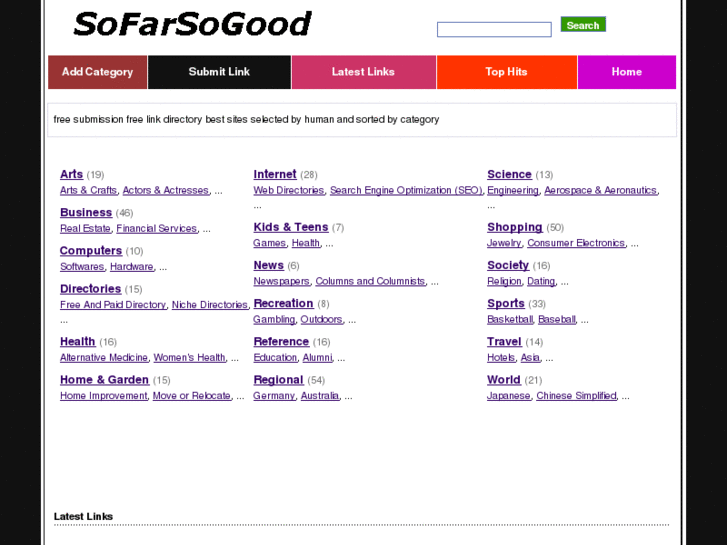Image resolution: width=727 pixels, height=545 pixels.
Task: Open the Computers category
Action: tap(91, 250)
